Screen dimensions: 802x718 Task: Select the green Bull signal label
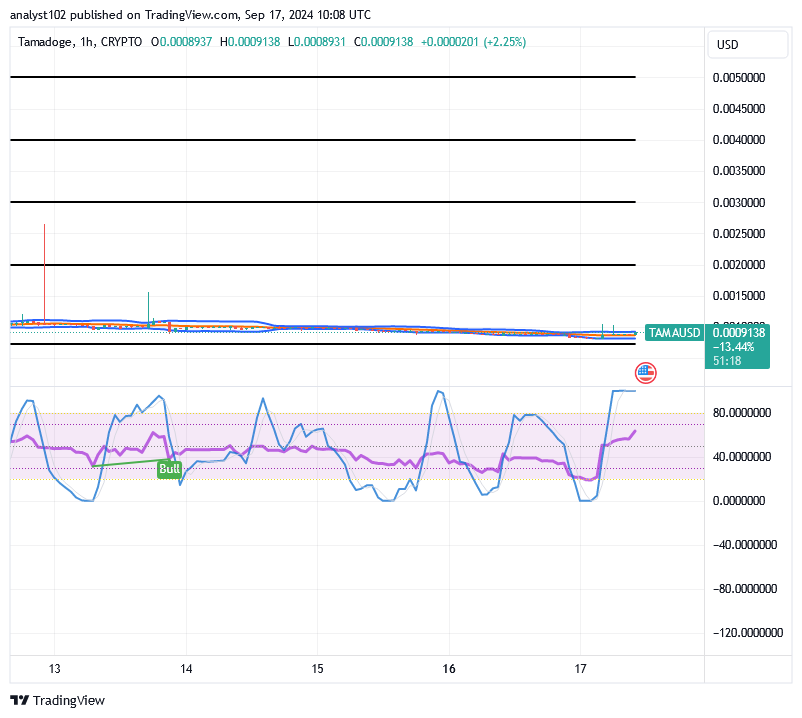pos(170,468)
